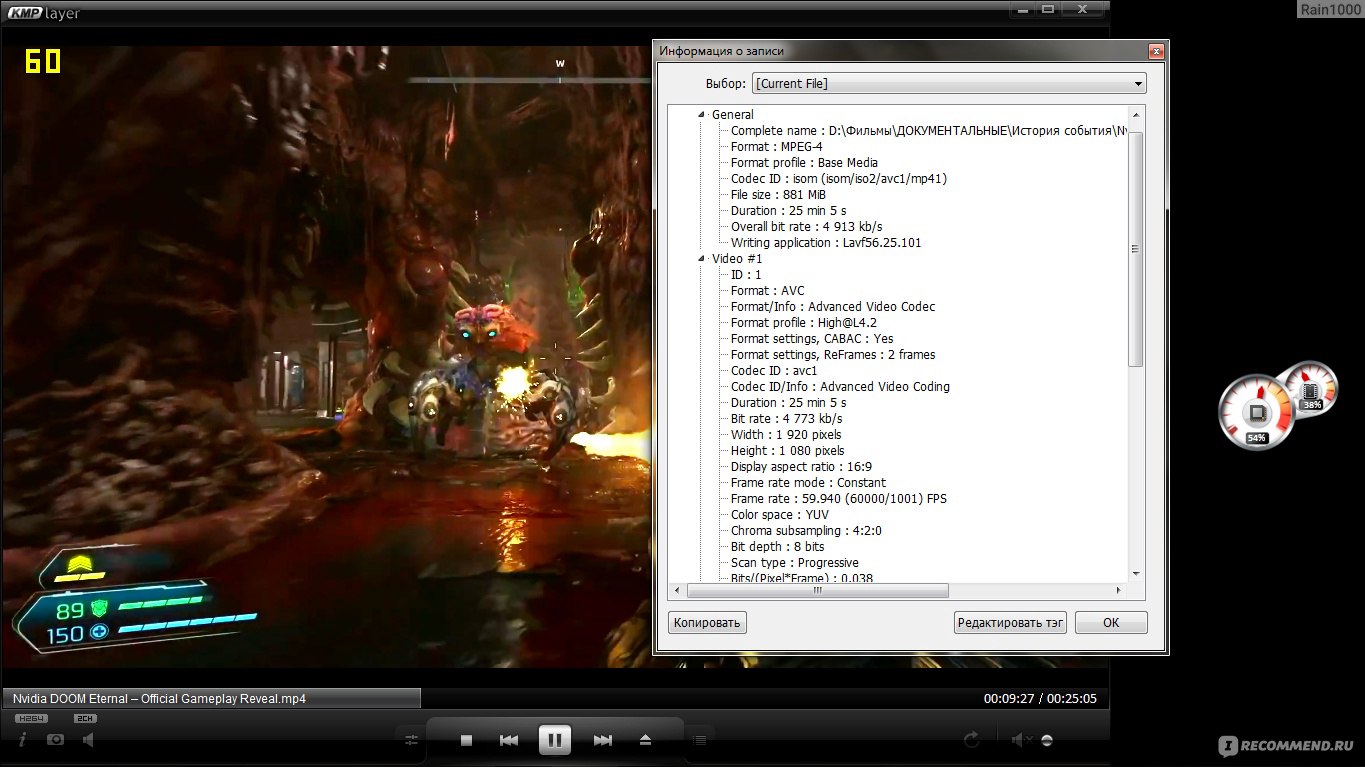1365x767 pixels.
Task: Click the 2CH audio channel badge
Action: 85,718
